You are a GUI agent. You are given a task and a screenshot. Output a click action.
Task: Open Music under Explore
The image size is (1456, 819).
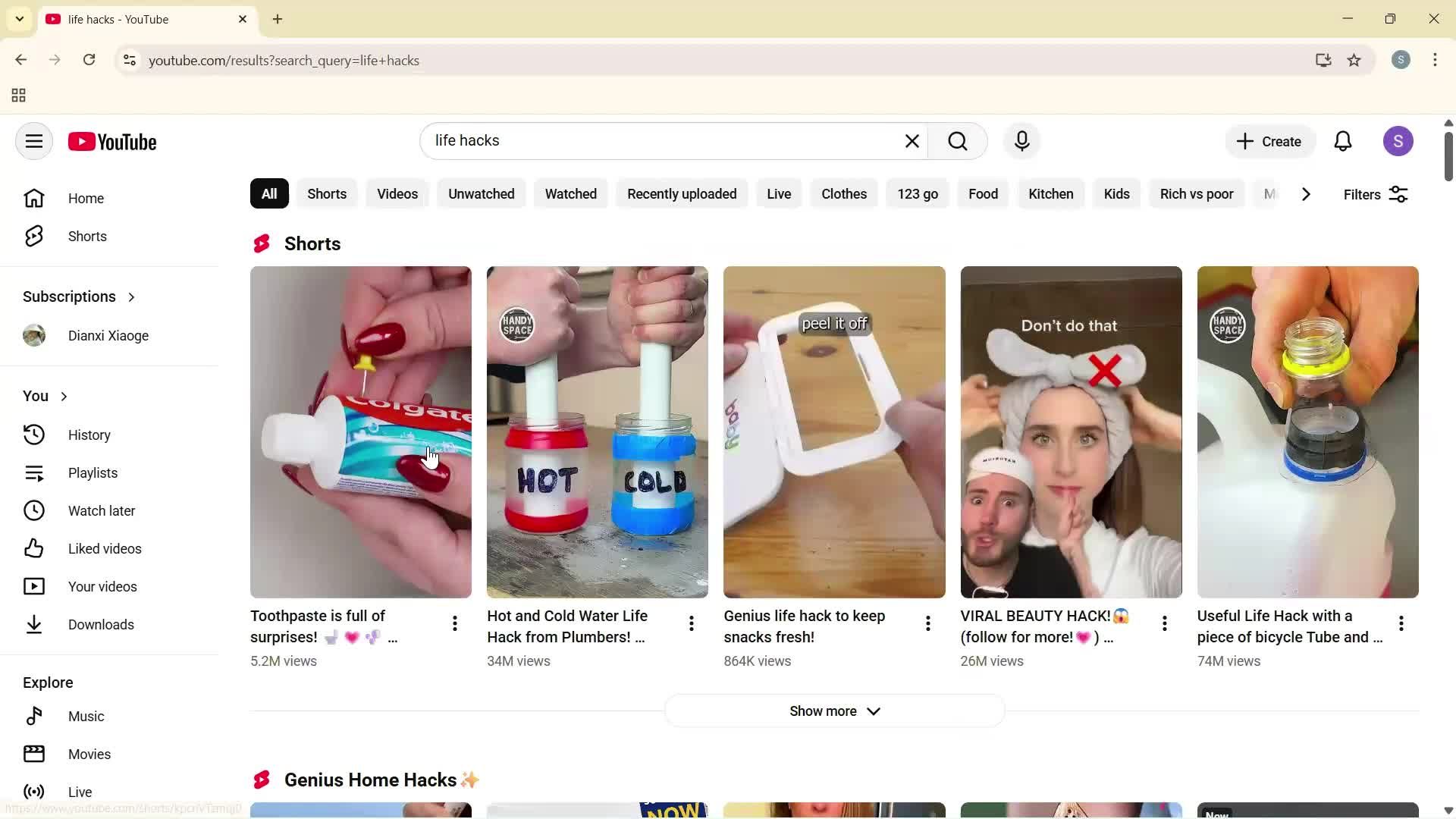coord(86,716)
